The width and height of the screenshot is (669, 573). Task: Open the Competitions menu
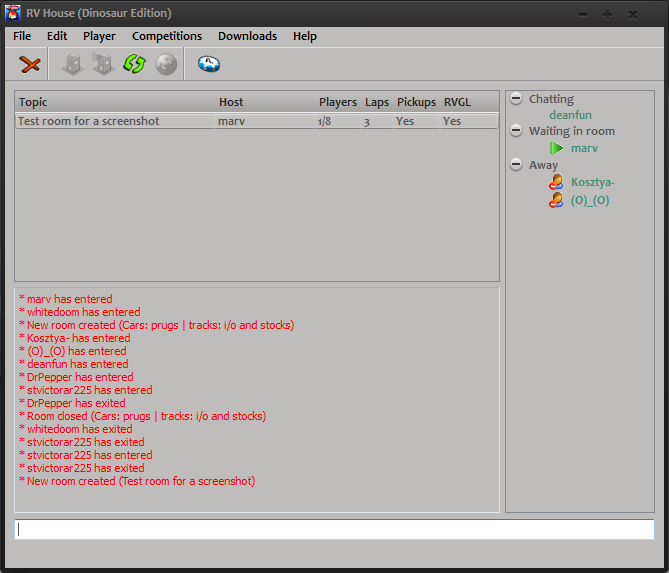click(x=167, y=36)
